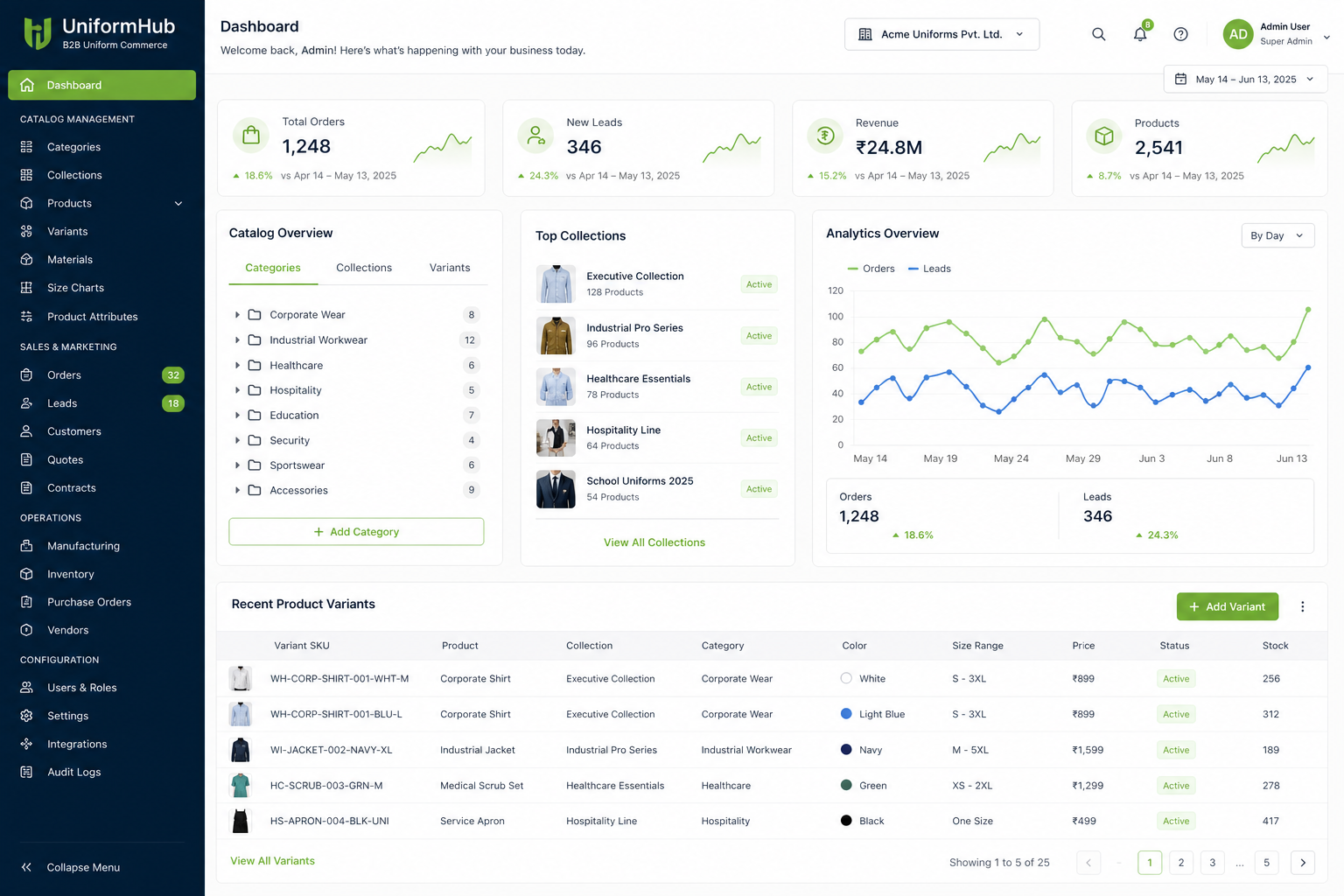Open the date range dropdown
The width and height of the screenshot is (1344, 896).
tap(1245, 79)
